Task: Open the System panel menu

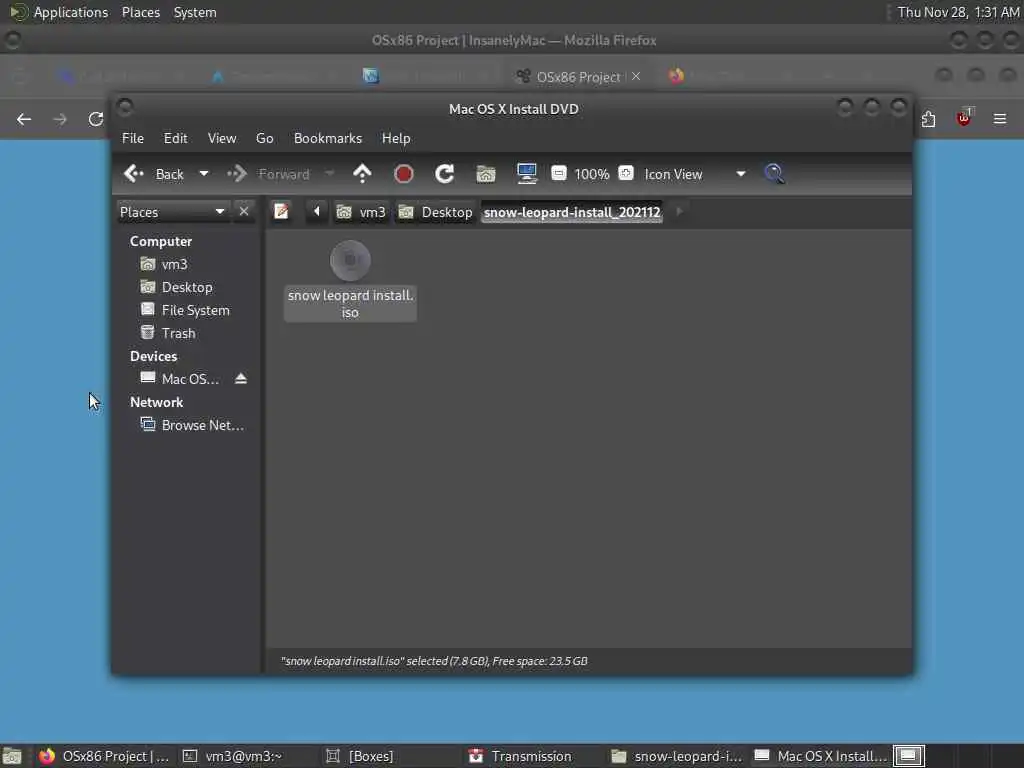Action: click(195, 12)
